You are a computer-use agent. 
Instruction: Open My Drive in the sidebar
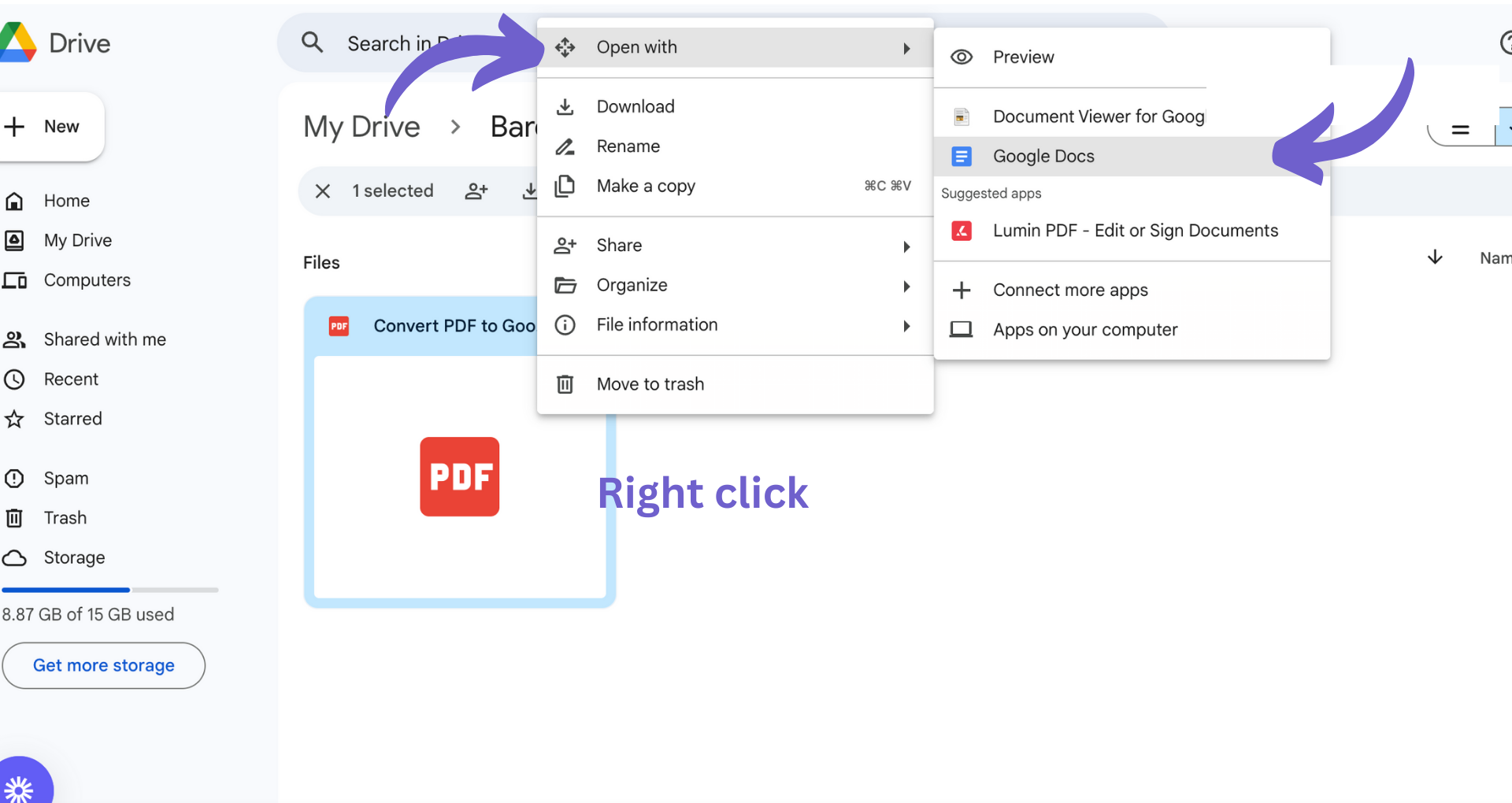(x=77, y=240)
